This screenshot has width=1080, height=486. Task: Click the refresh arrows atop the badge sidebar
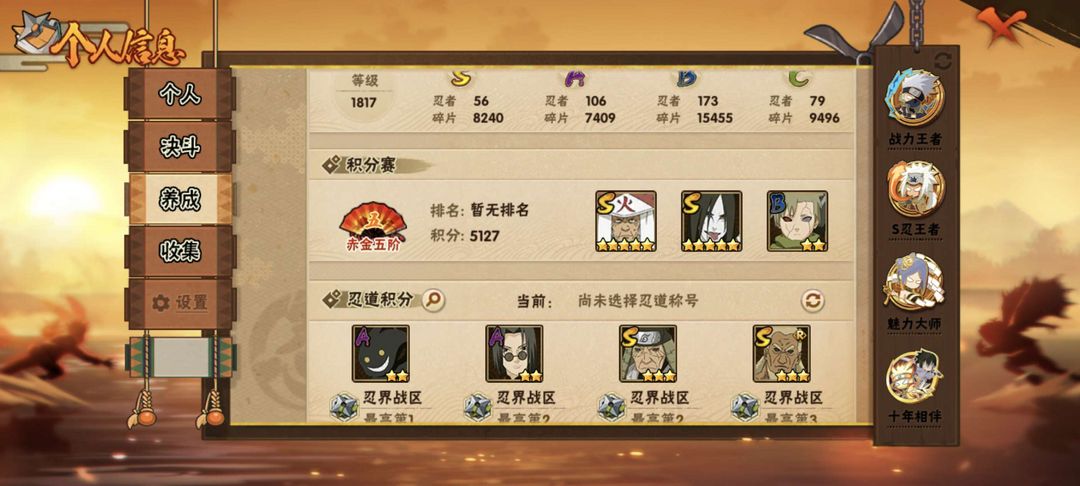point(943,61)
